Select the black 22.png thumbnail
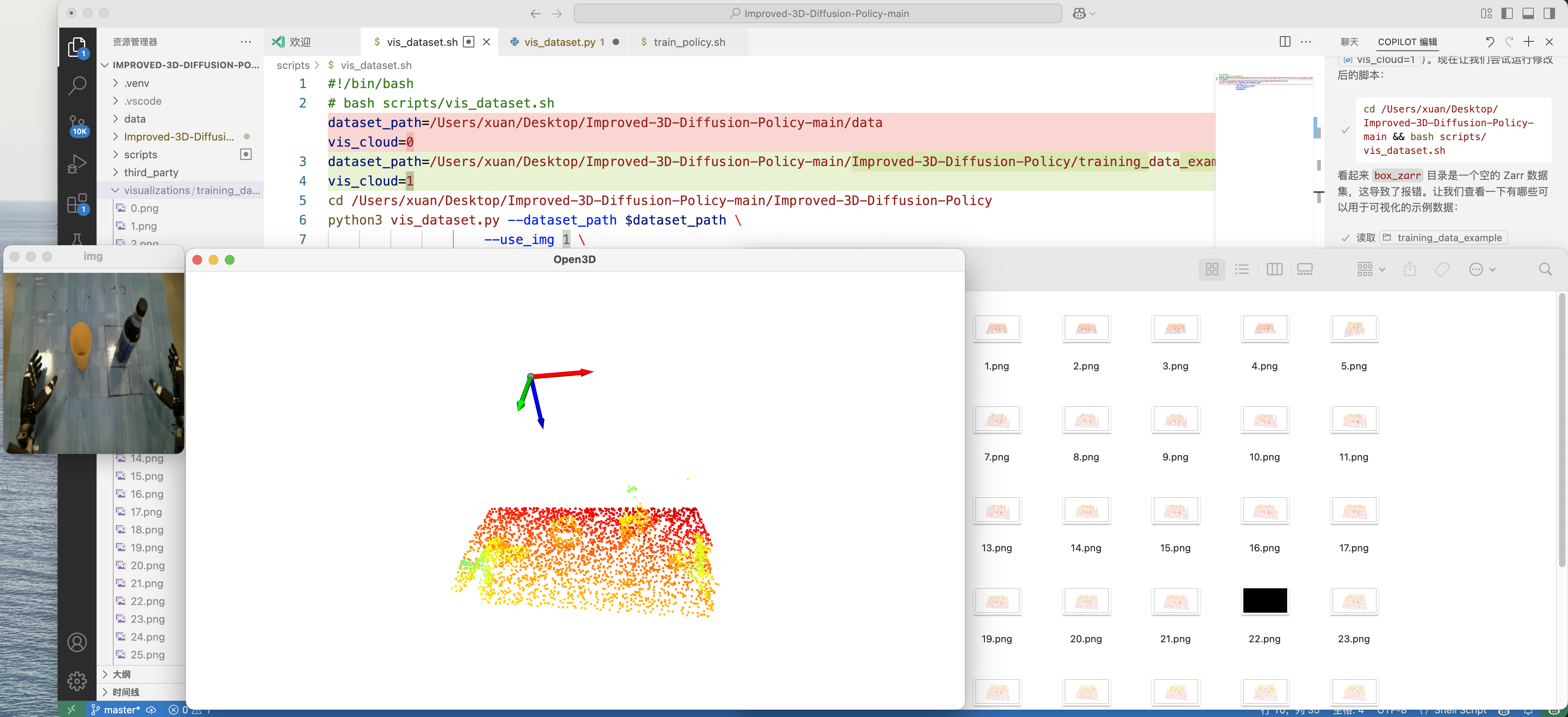The image size is (1568, 717). 1264,600
